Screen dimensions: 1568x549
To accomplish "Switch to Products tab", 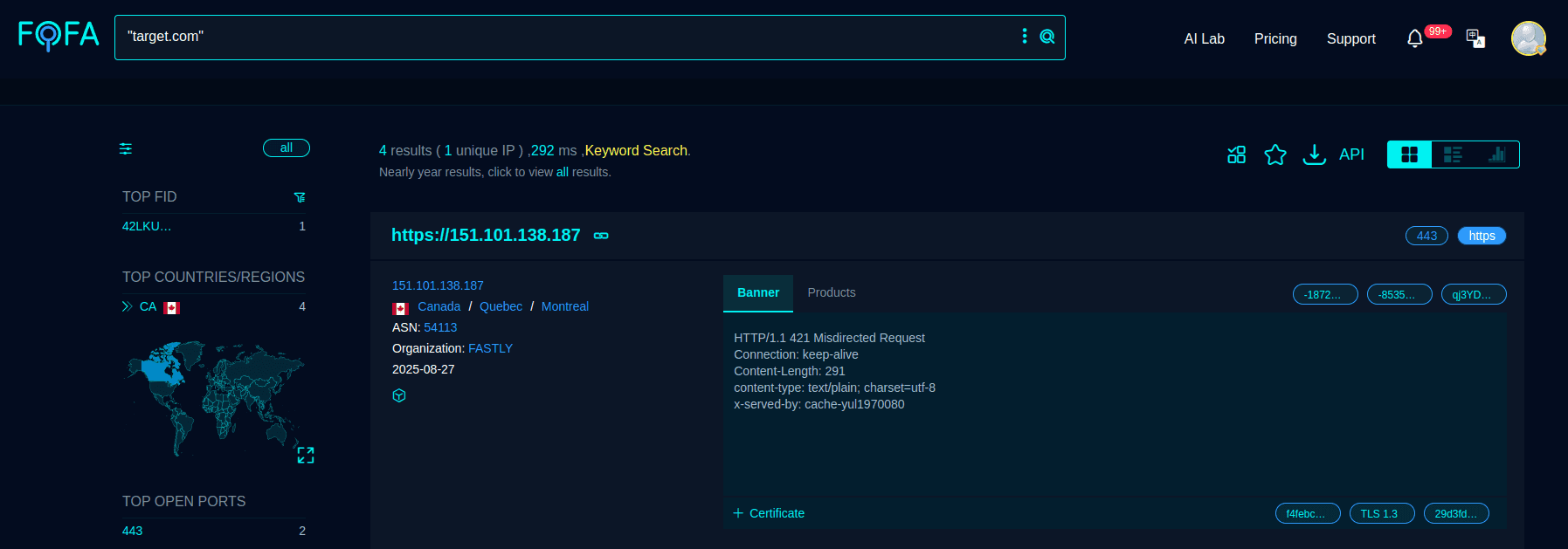I will (x=832, y=292).
